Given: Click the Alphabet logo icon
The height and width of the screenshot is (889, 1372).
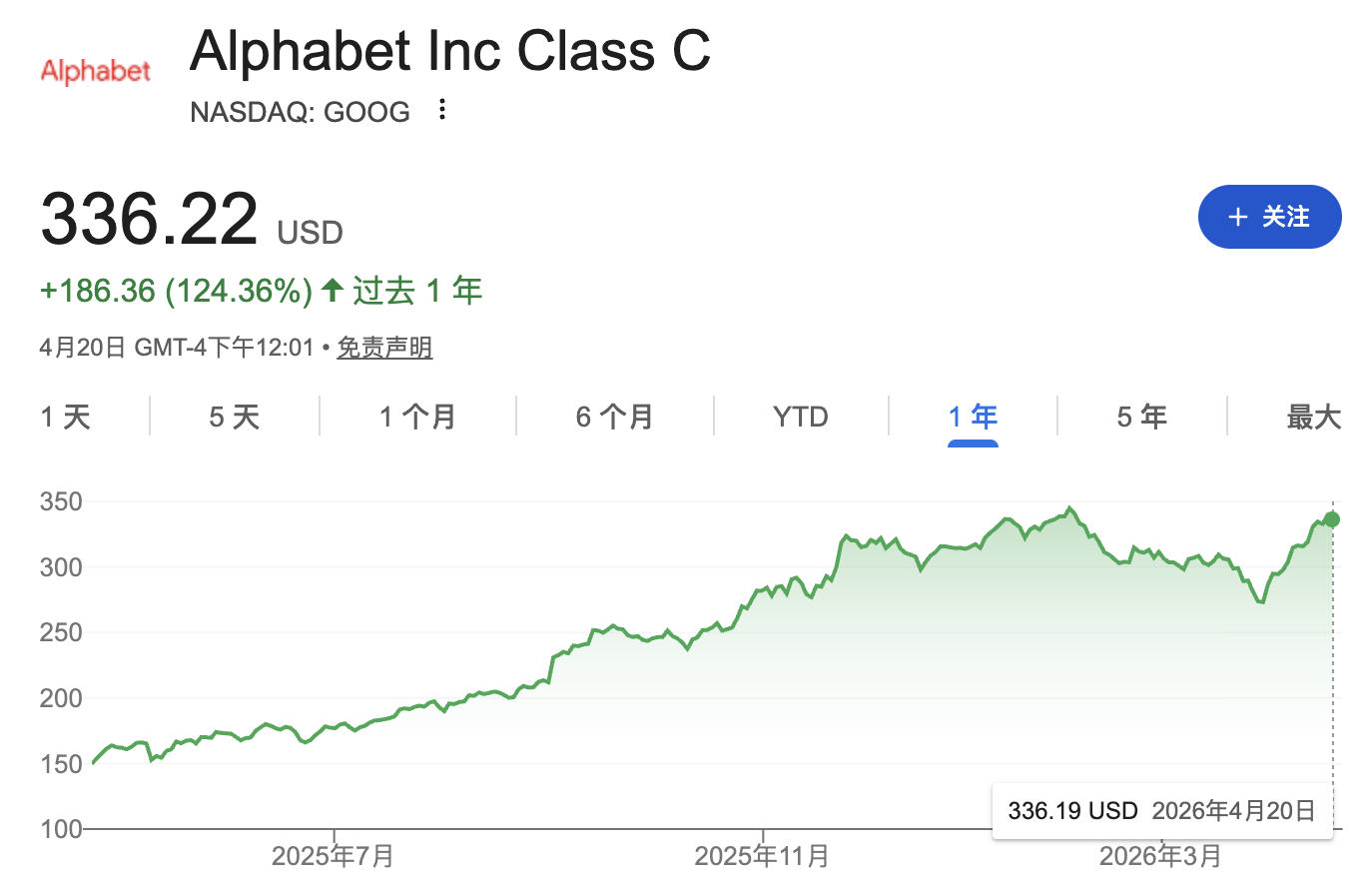Looking at the screenshot, I should [x=96, y=71].
